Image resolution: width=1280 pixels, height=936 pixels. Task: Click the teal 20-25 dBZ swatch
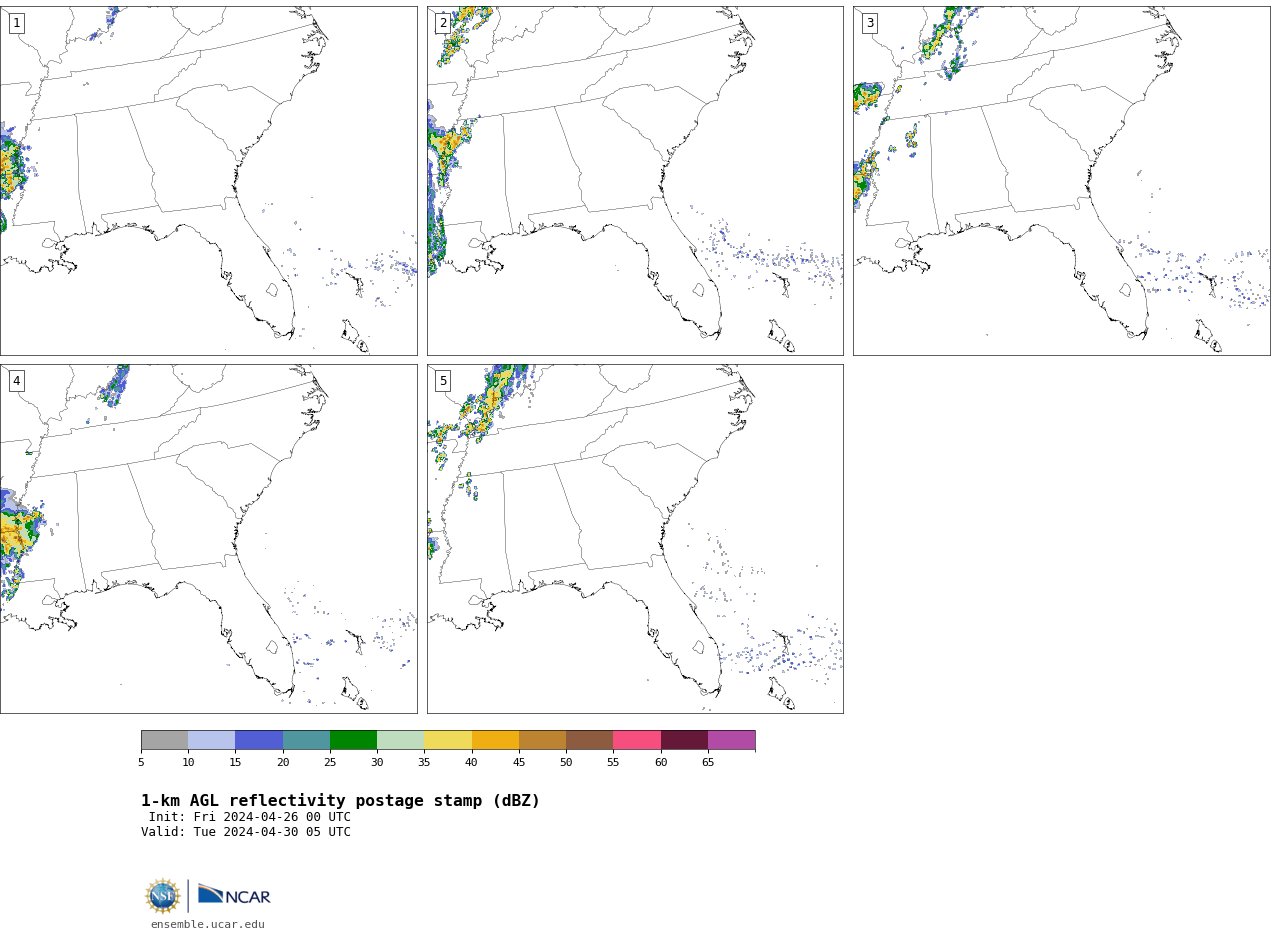306,740
